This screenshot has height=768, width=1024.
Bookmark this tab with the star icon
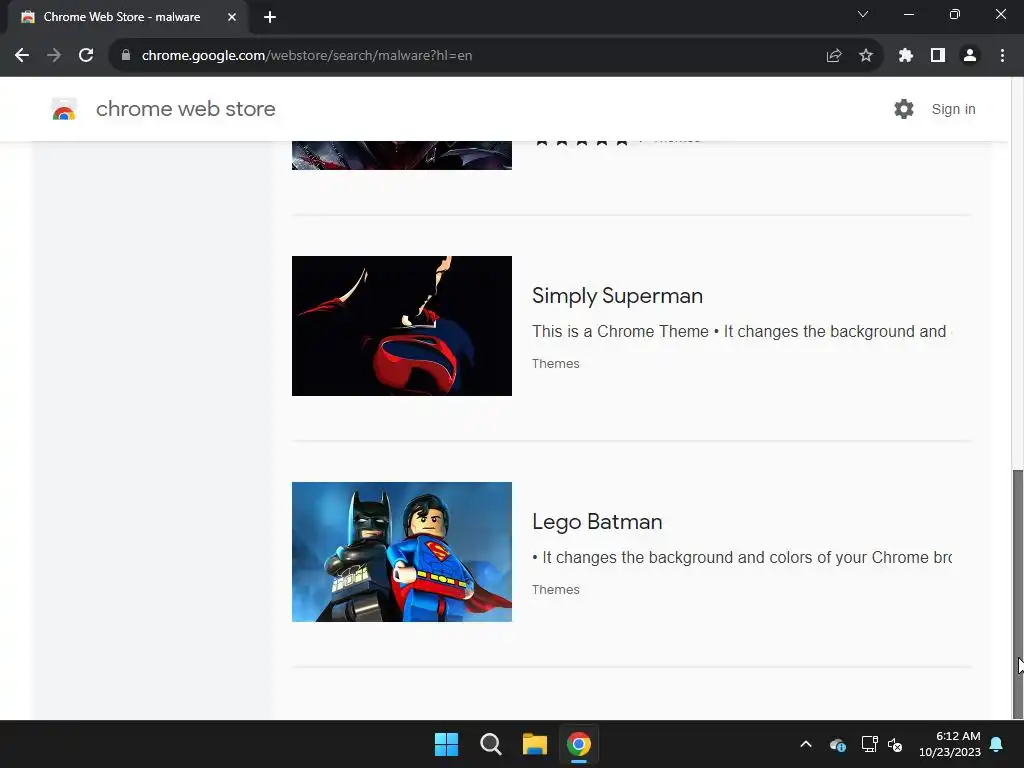[x=866, y=56]
